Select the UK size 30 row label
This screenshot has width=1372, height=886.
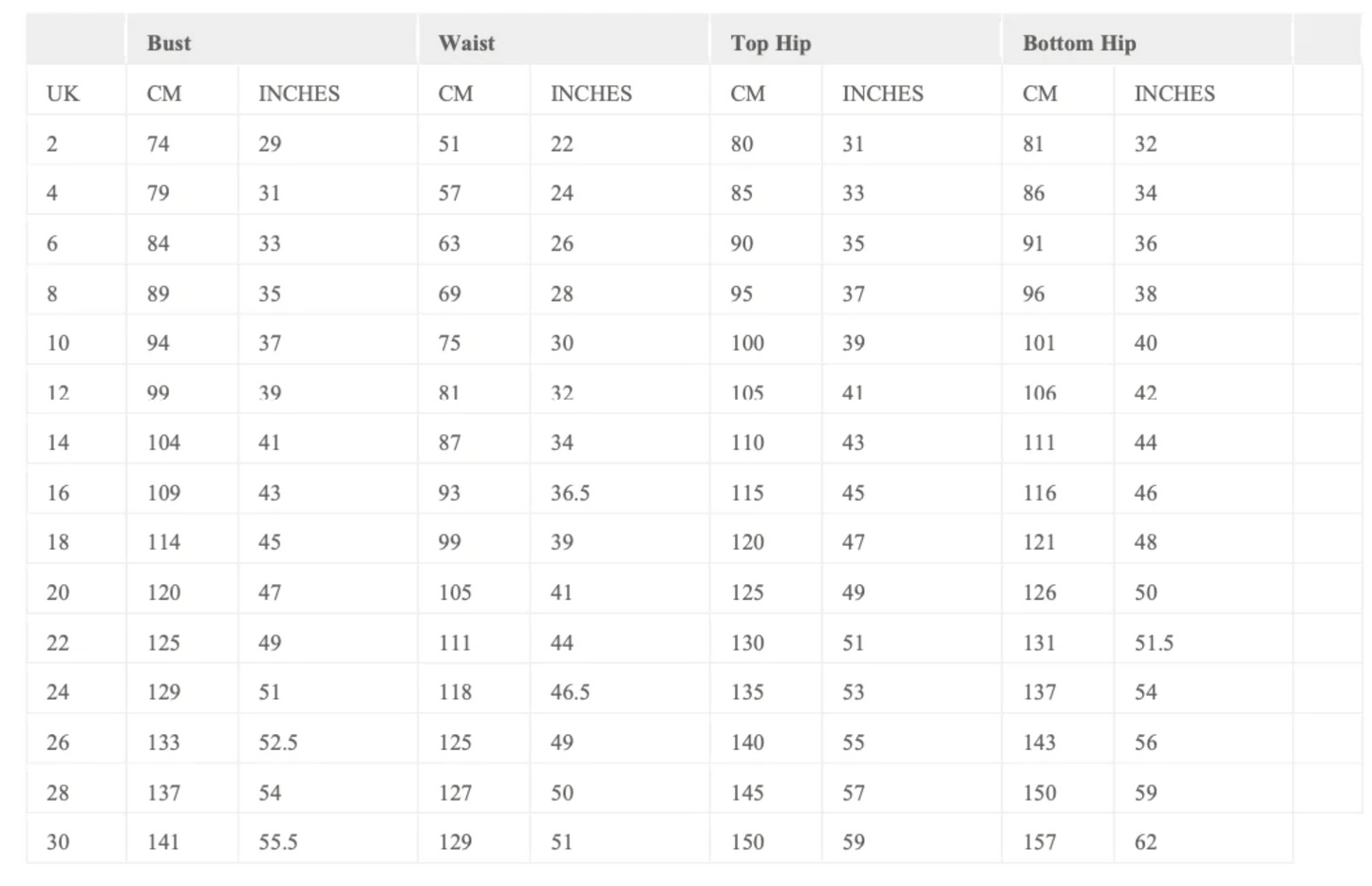[58, 841]
